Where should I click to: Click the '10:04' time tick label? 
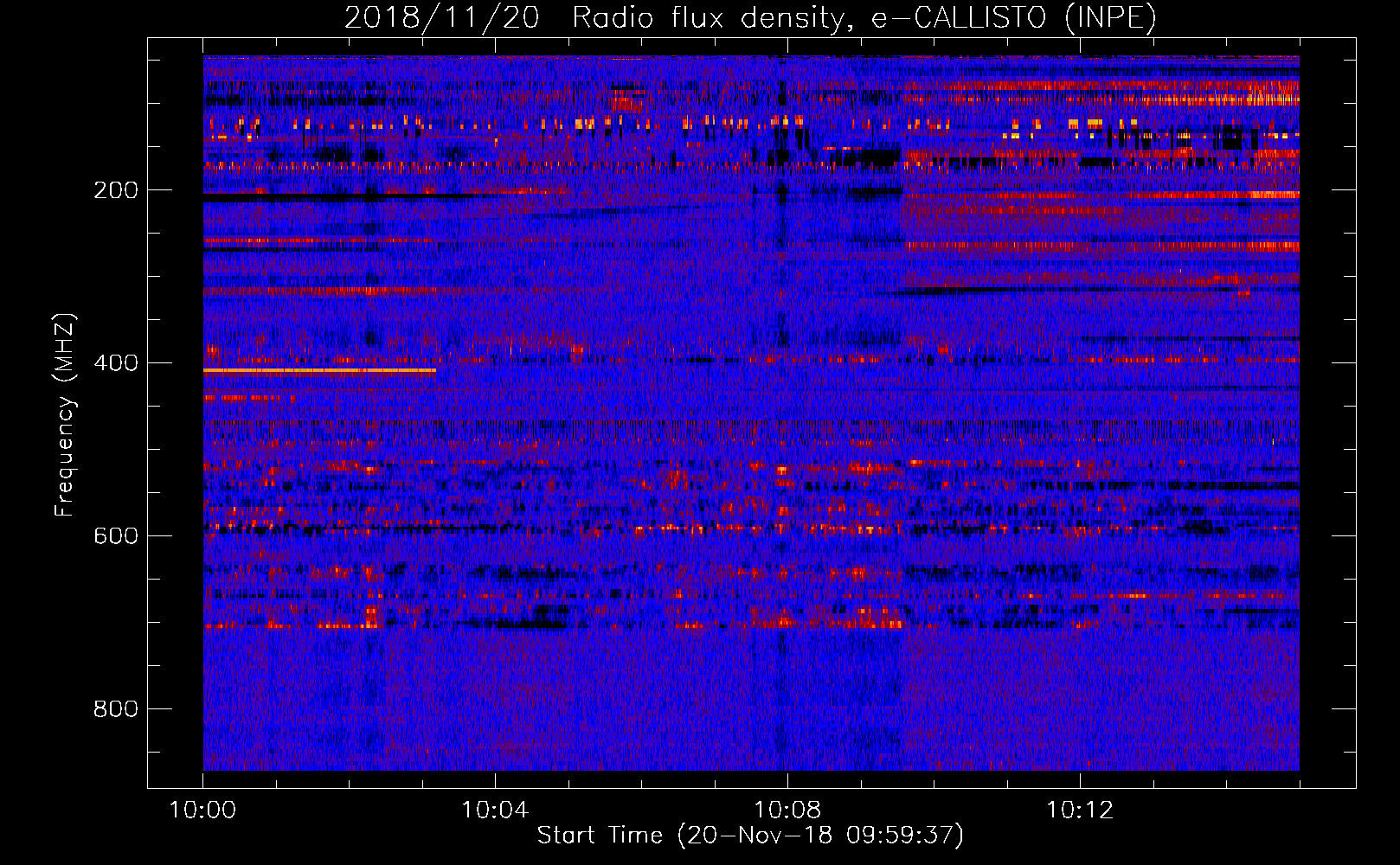(x=495, y=811)
